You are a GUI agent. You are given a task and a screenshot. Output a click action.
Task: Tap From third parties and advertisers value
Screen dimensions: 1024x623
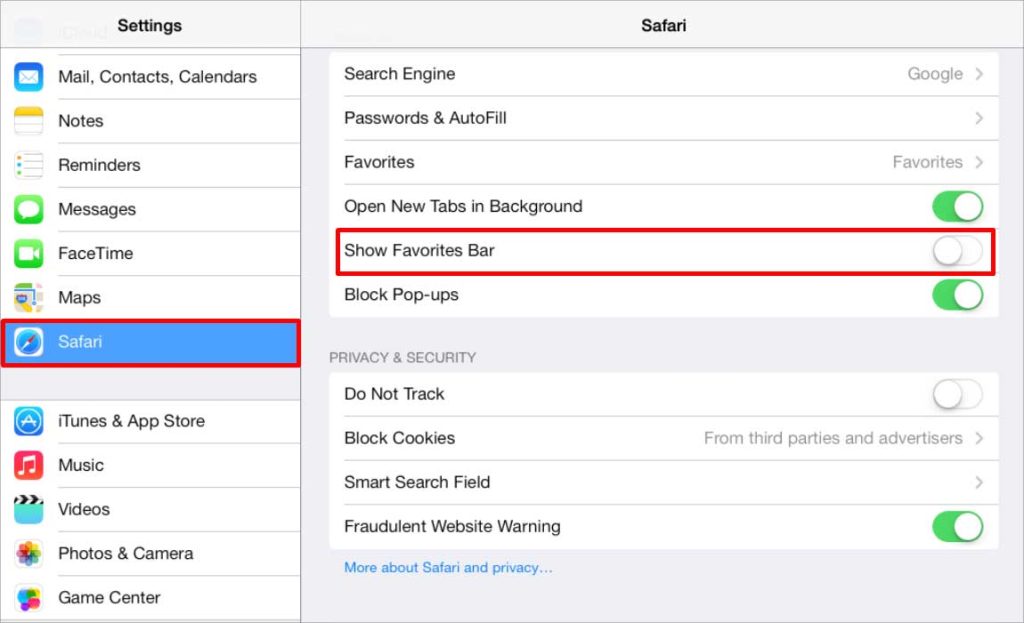833,438
